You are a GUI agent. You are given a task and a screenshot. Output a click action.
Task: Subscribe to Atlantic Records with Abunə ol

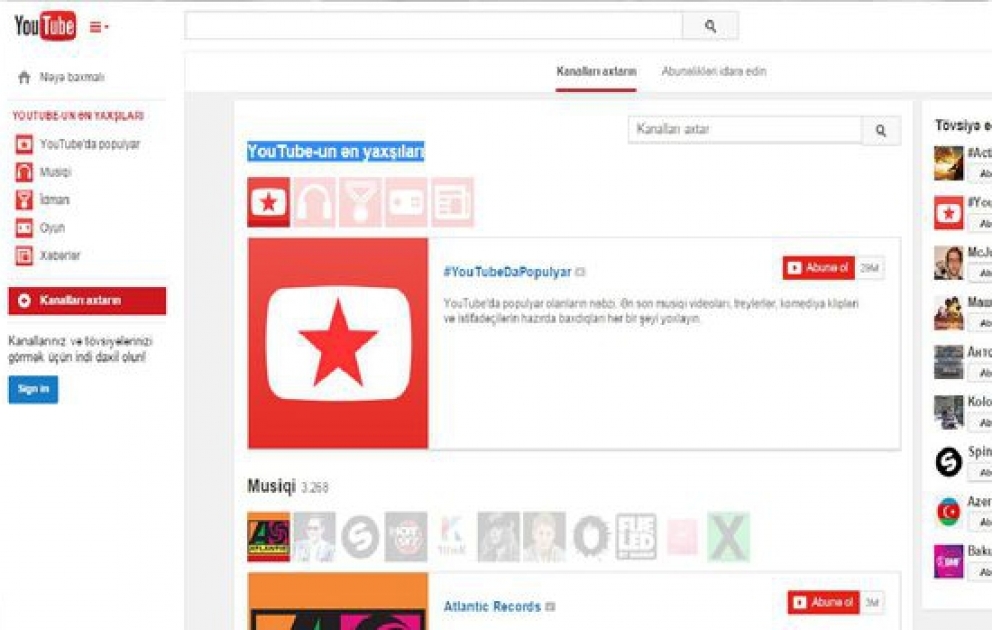tap(824, 602)
